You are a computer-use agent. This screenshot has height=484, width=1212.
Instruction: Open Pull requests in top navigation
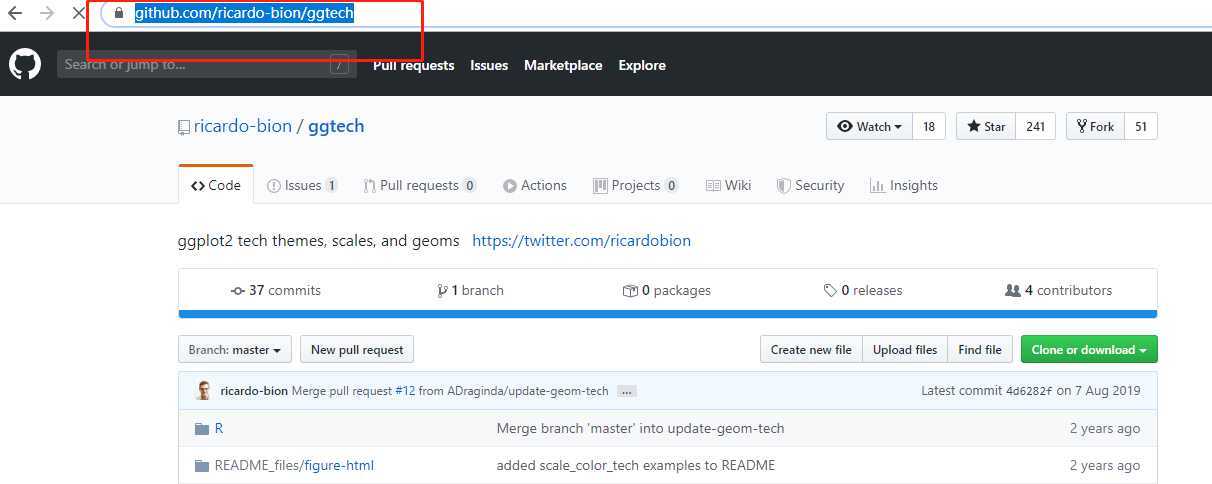tap(413, 65)
